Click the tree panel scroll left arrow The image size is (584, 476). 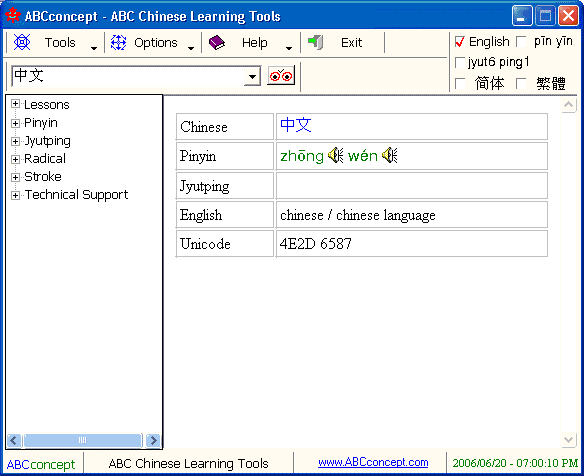tap(14, 440)
